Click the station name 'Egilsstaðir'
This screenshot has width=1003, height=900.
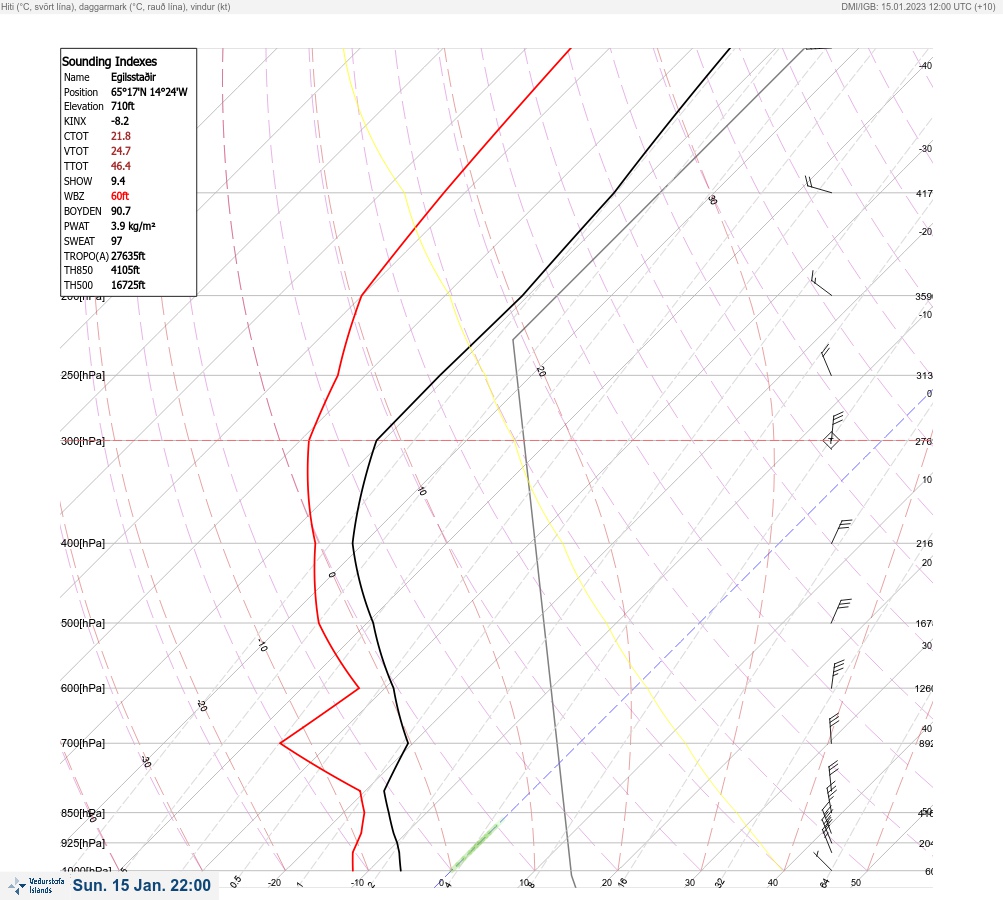pos(133,77)
